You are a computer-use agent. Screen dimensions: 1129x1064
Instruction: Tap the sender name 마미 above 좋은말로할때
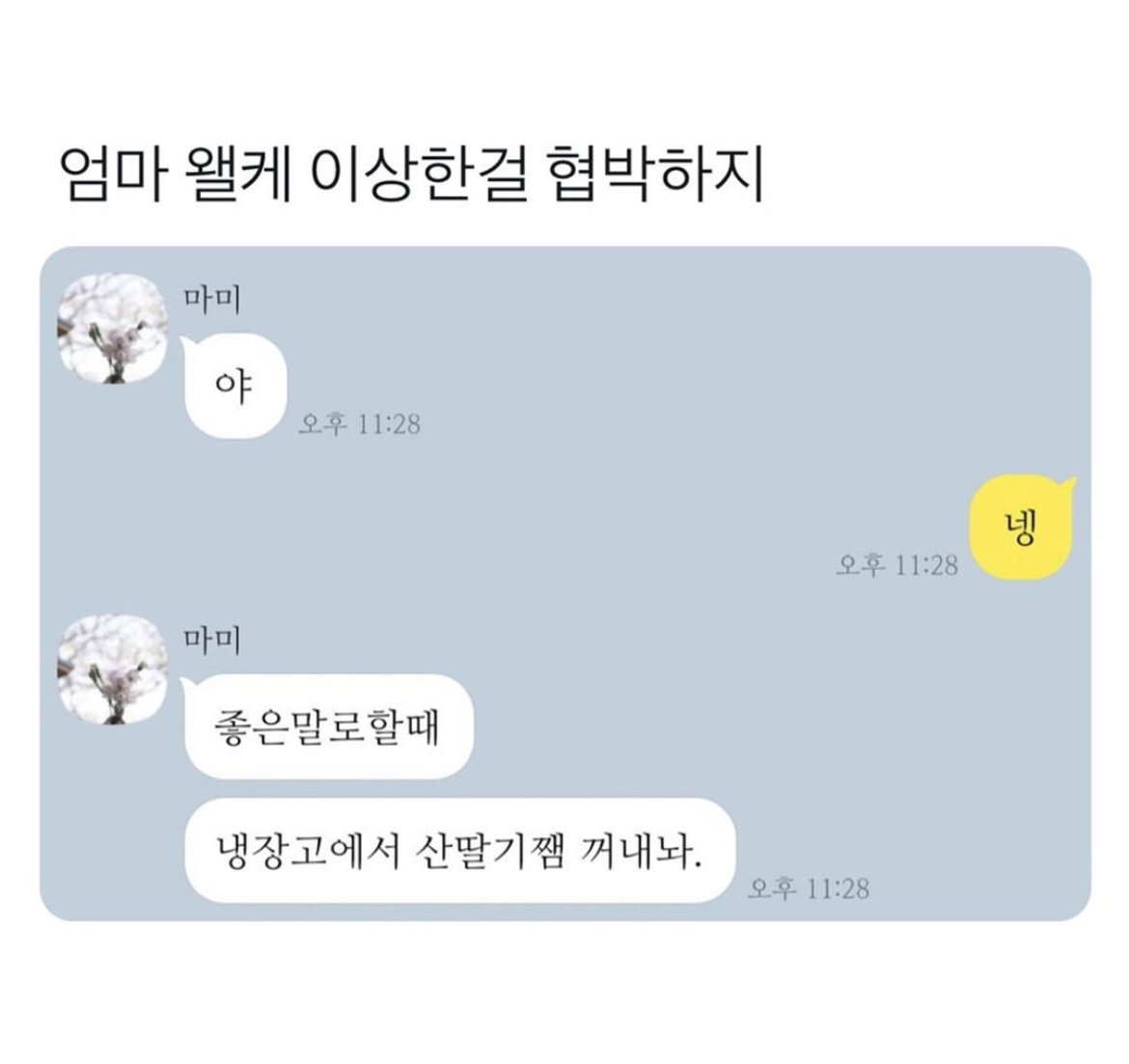tap(211, 641)
